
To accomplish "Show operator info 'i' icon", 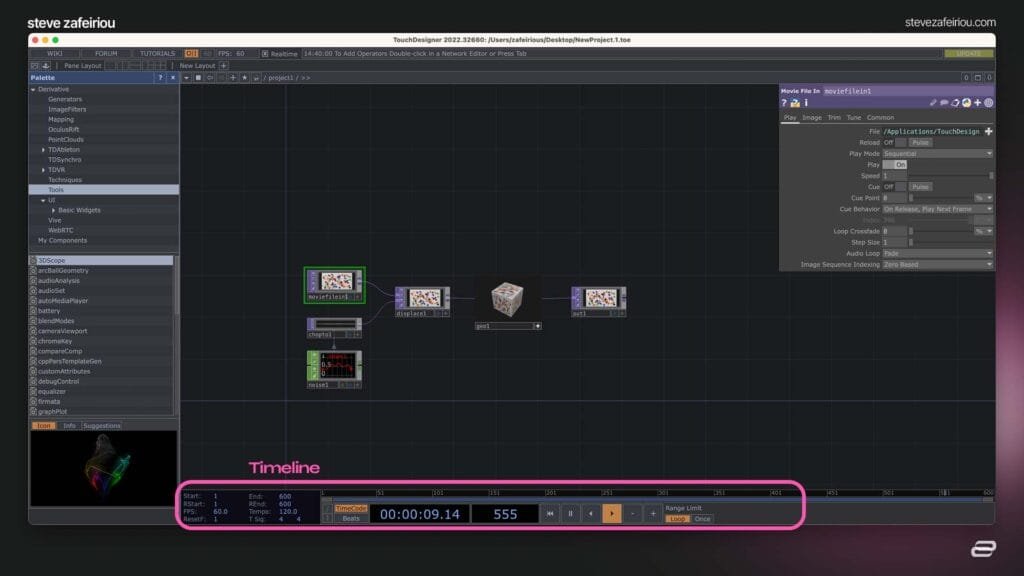I will [x=806, y=103].
